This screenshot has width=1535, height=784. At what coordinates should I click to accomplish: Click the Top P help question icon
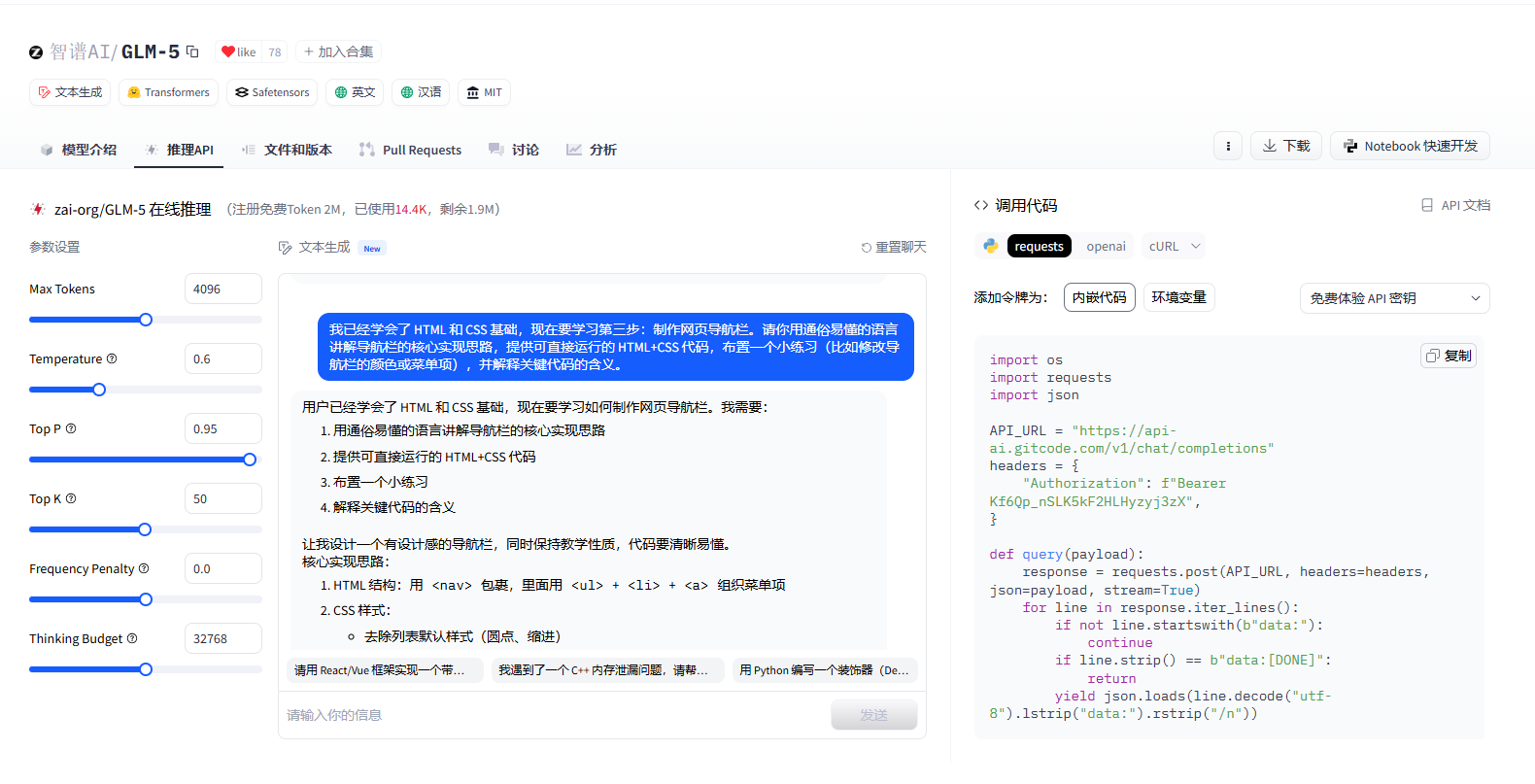coord(71,428)
